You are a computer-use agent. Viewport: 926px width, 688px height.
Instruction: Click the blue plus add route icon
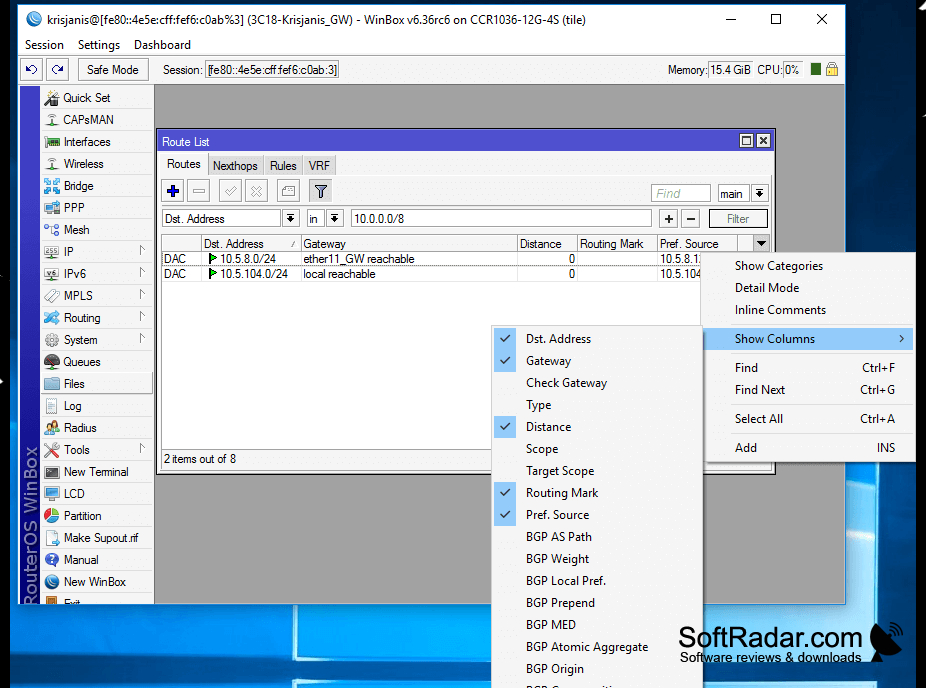pyautogui.click(x=173, y=191)
